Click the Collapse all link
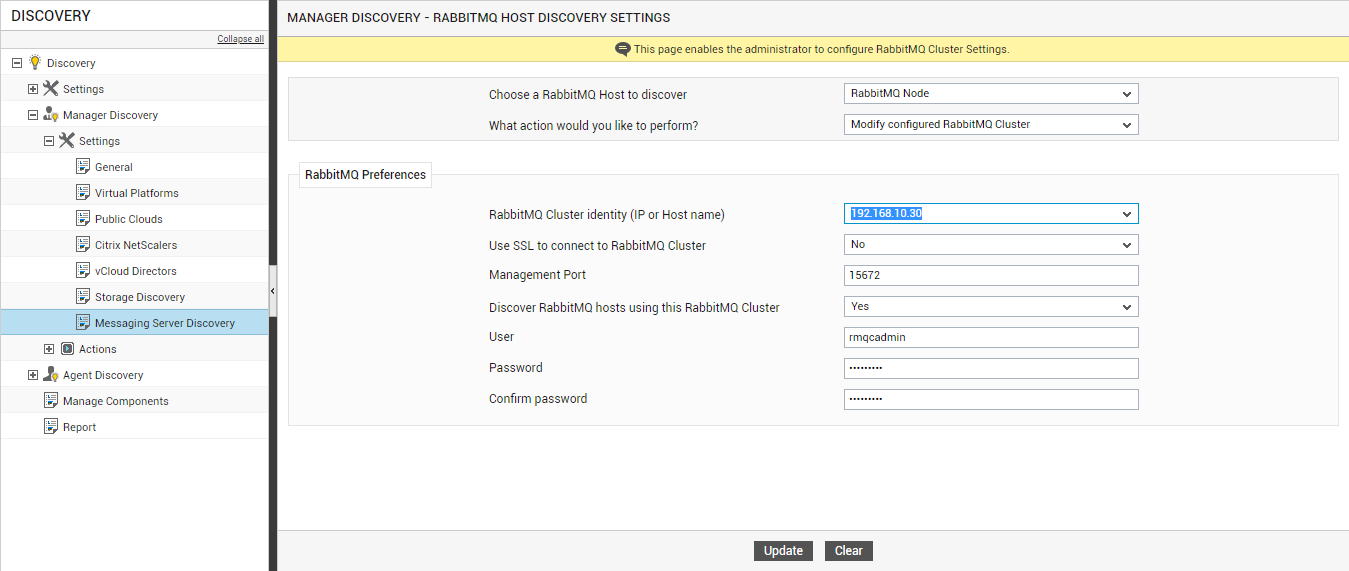The image size is (1349, 571). click(x=241, y=39)
